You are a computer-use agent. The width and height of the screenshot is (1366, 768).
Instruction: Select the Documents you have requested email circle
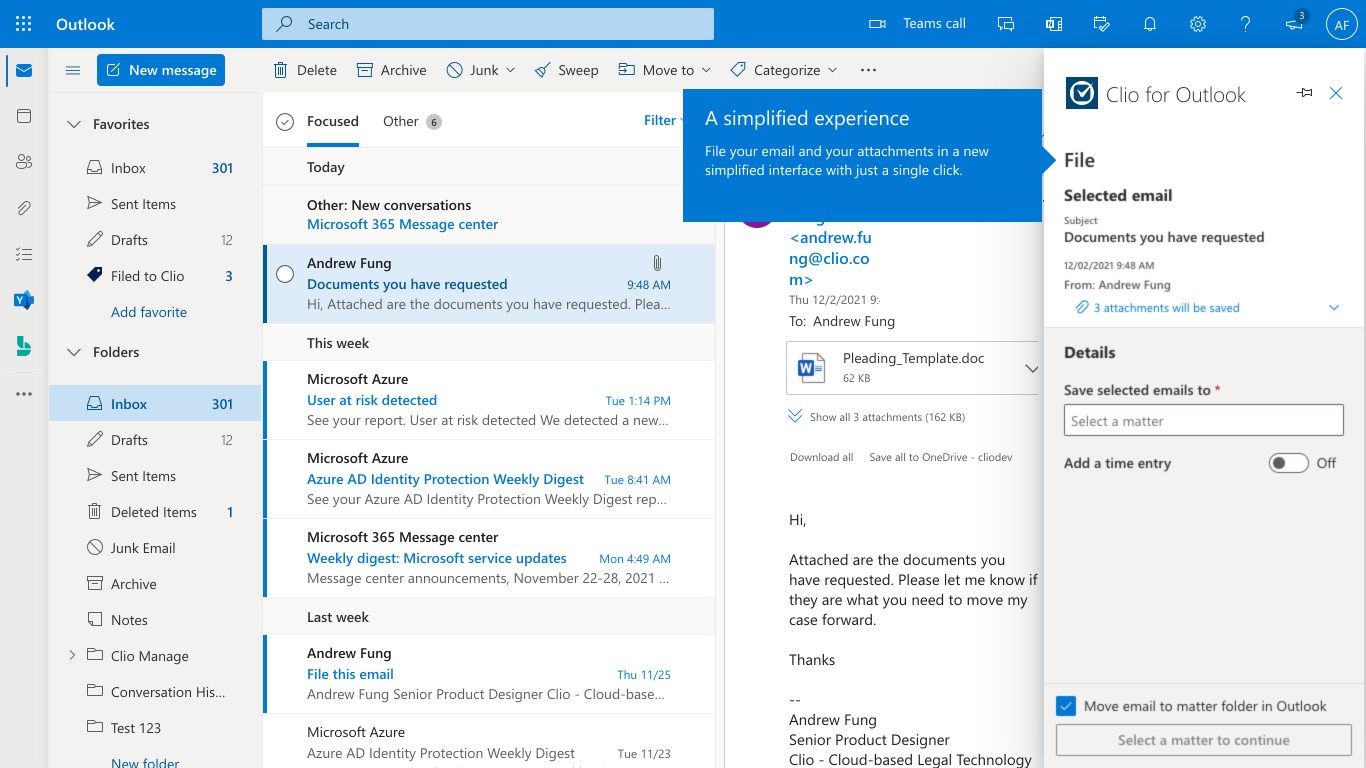click(x=285, y=274)
